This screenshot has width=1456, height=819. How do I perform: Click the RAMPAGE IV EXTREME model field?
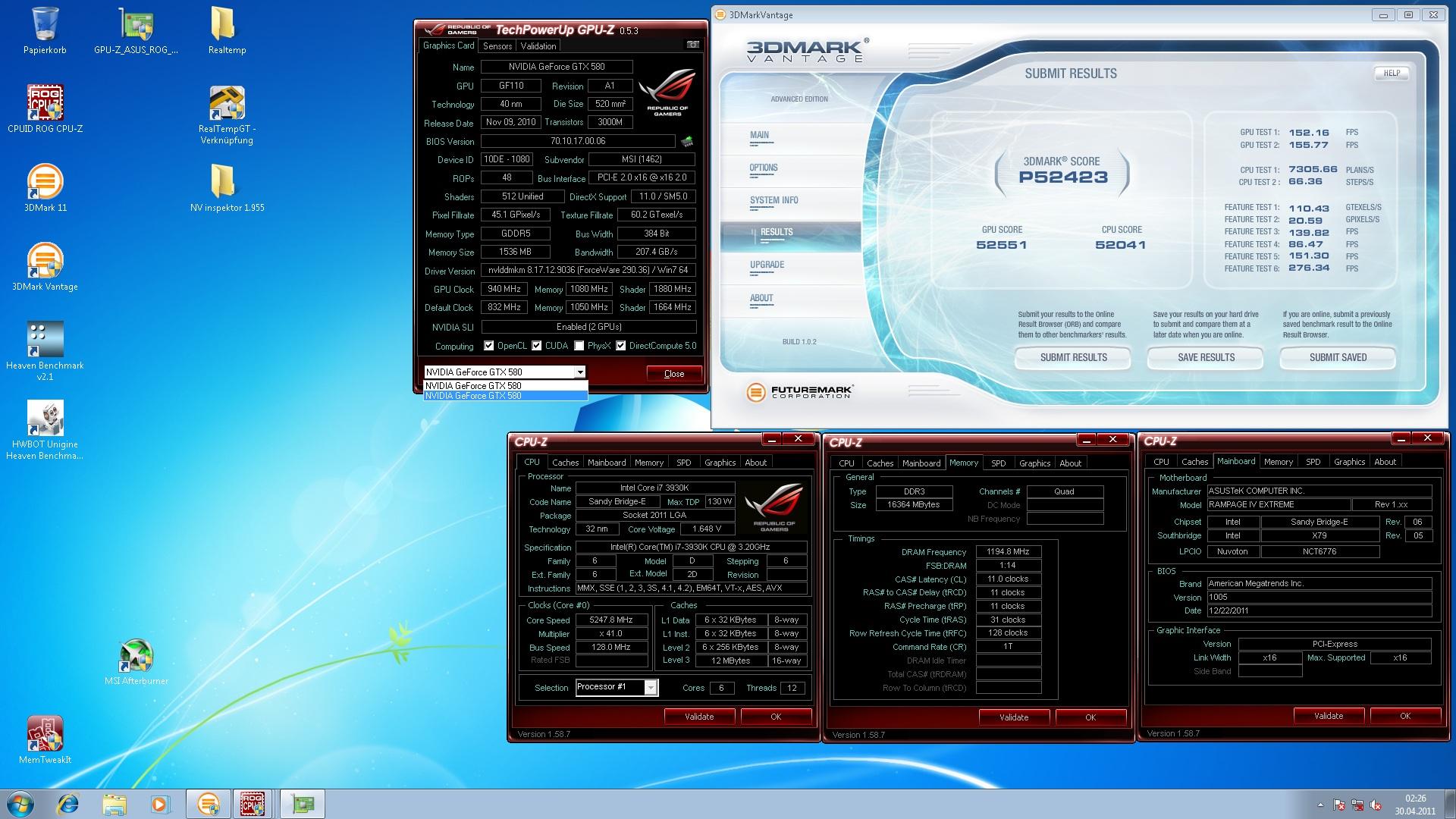click(1279, 505)
